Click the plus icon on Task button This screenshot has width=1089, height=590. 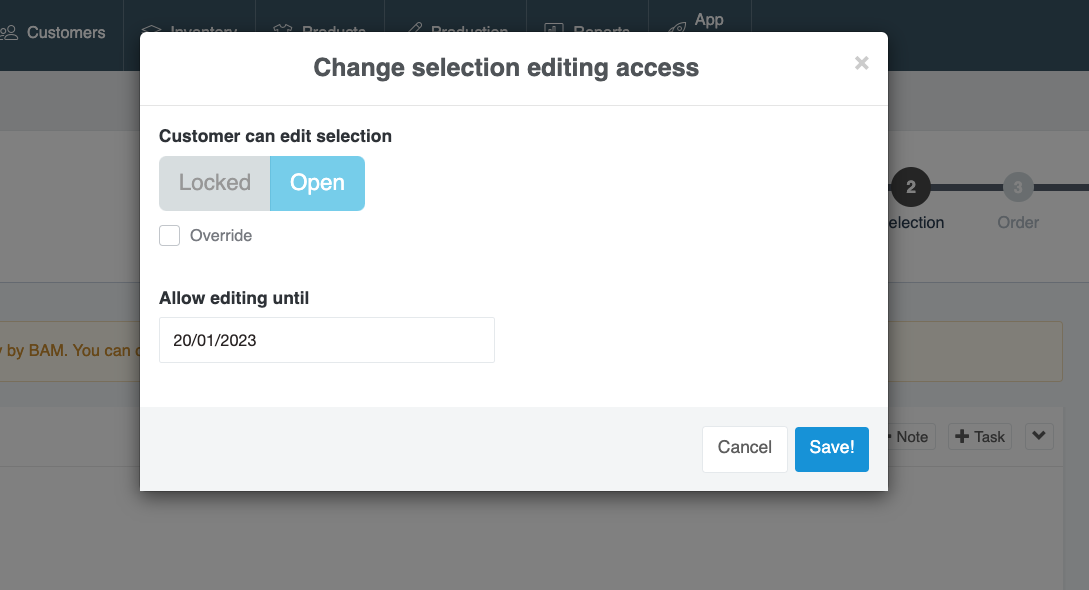pos(962,437)
